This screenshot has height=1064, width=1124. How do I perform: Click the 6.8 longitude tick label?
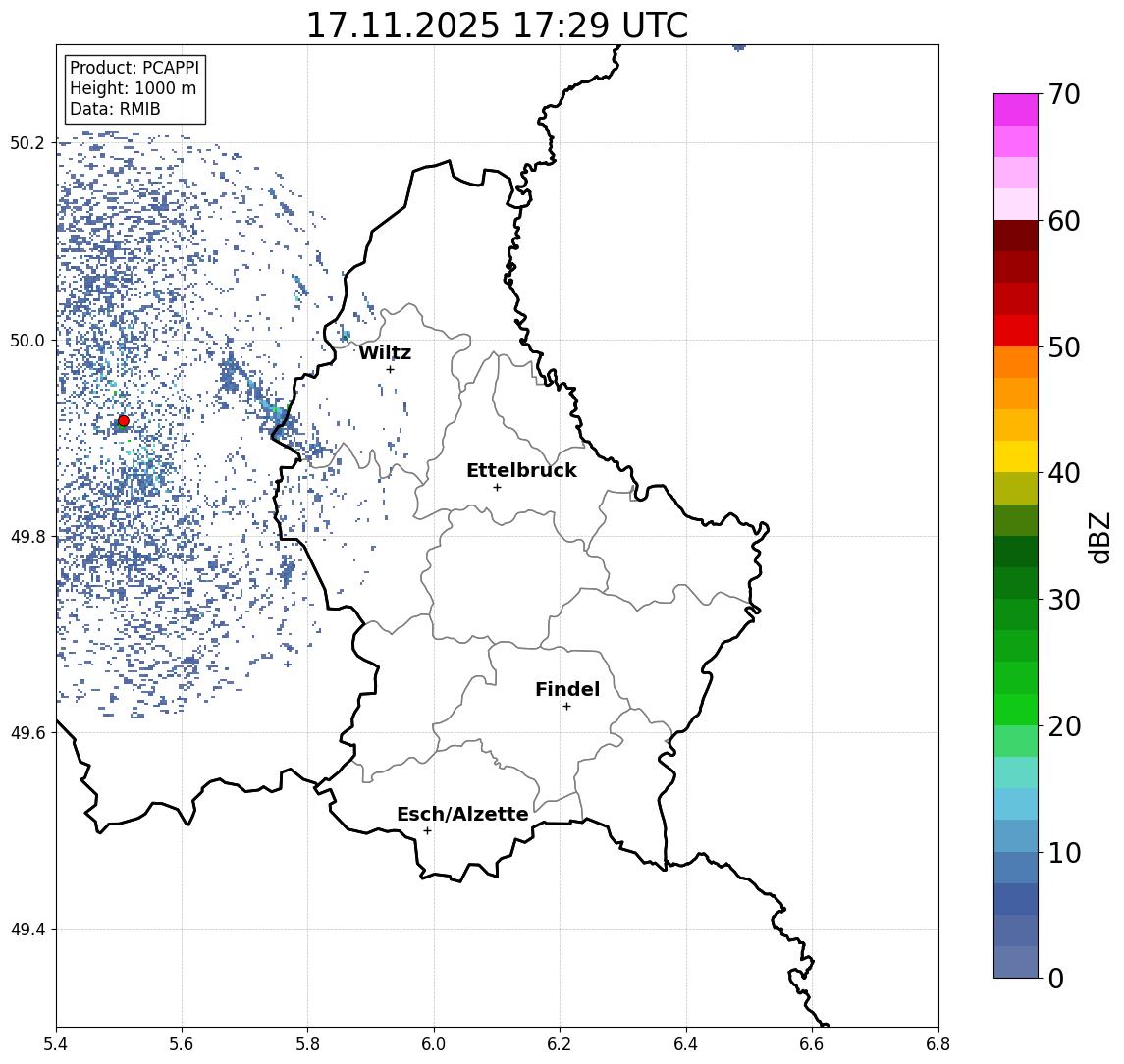938,1043
